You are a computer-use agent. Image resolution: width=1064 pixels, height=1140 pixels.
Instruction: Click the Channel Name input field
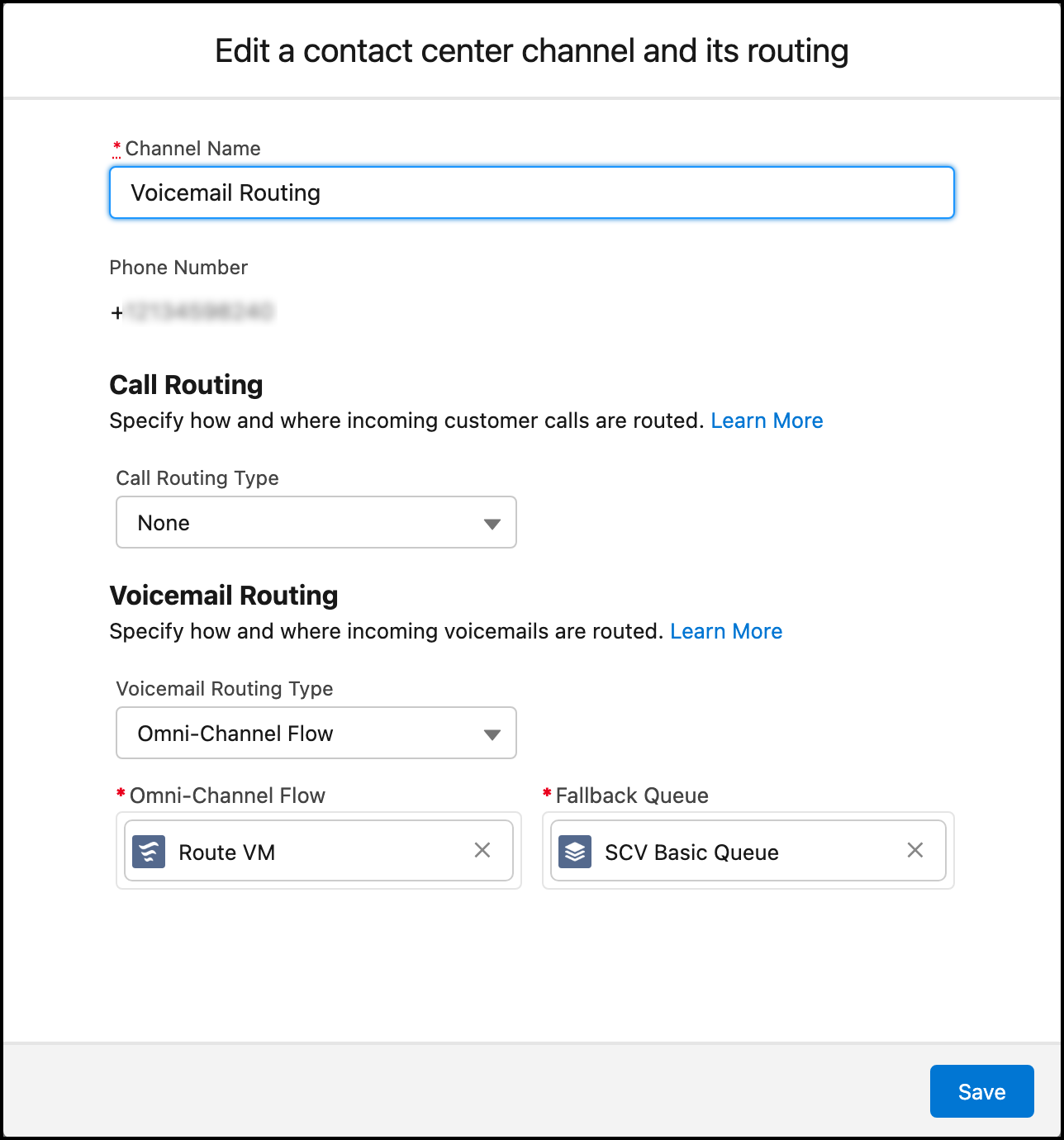tap(532, 192)
